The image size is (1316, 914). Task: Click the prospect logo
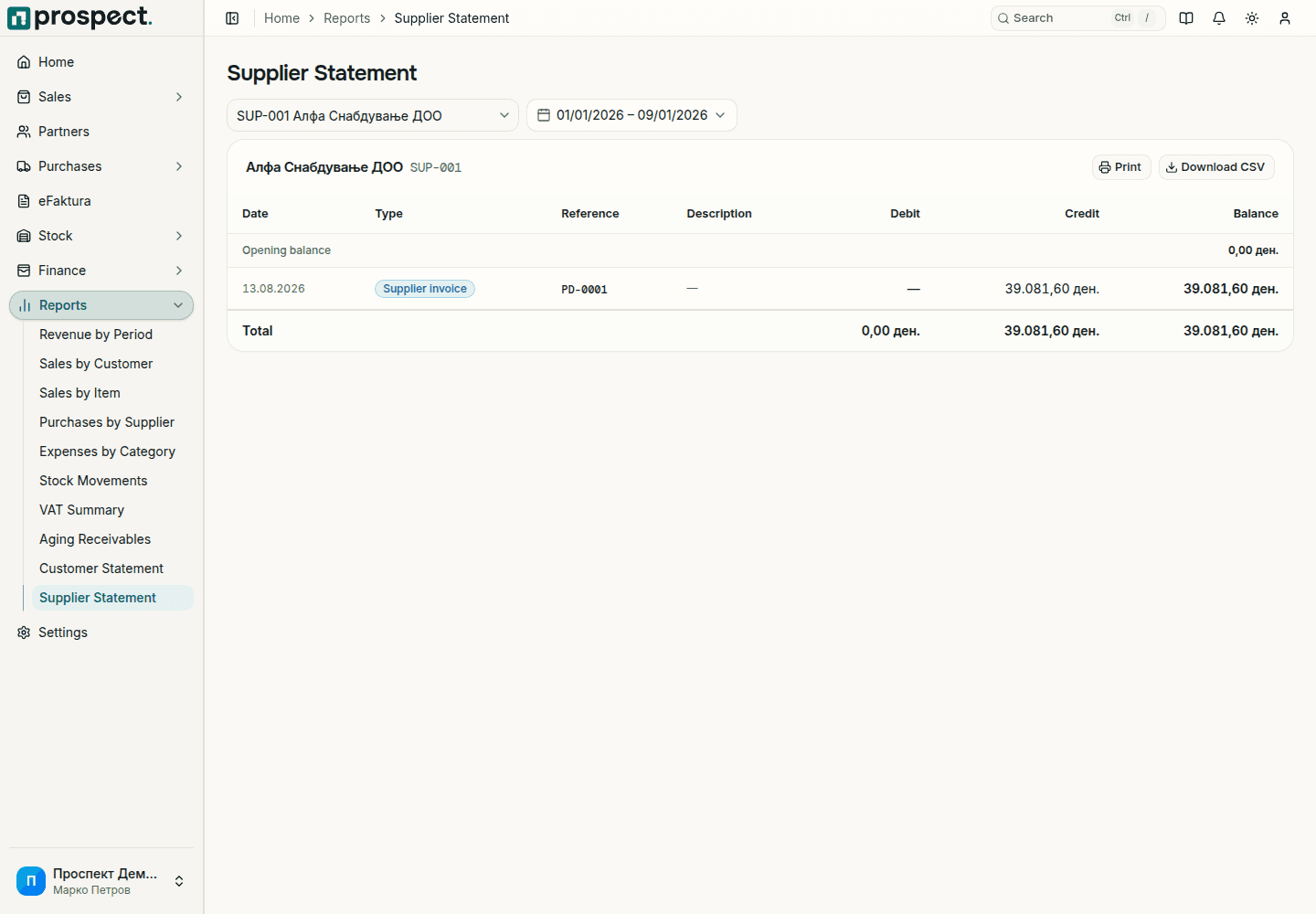click(80, 17)
